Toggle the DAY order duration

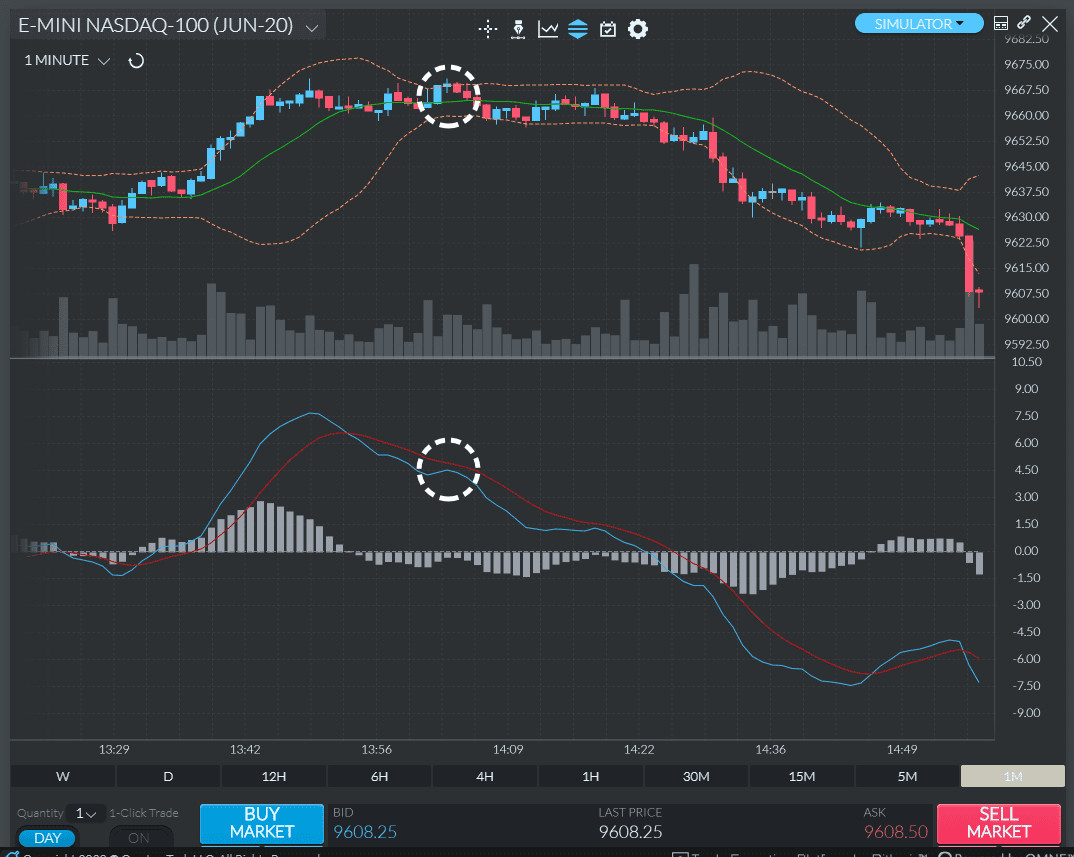pos(46,838)
